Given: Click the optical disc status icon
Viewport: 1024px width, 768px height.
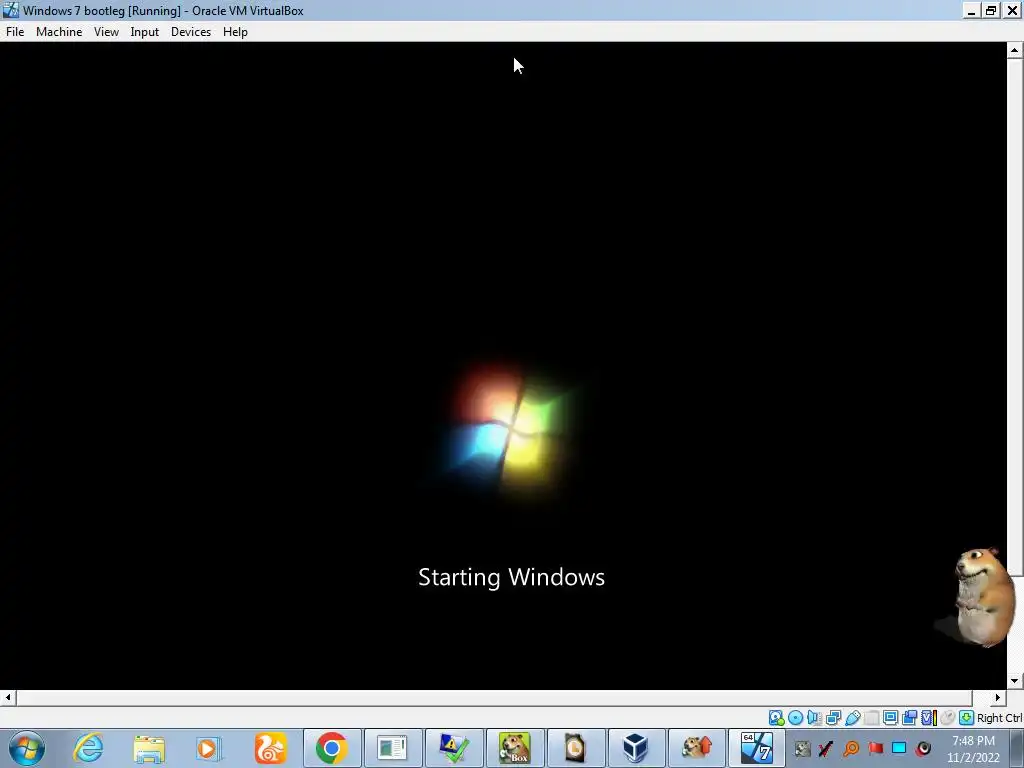Looking at the screenshot, I should [795, 718].
